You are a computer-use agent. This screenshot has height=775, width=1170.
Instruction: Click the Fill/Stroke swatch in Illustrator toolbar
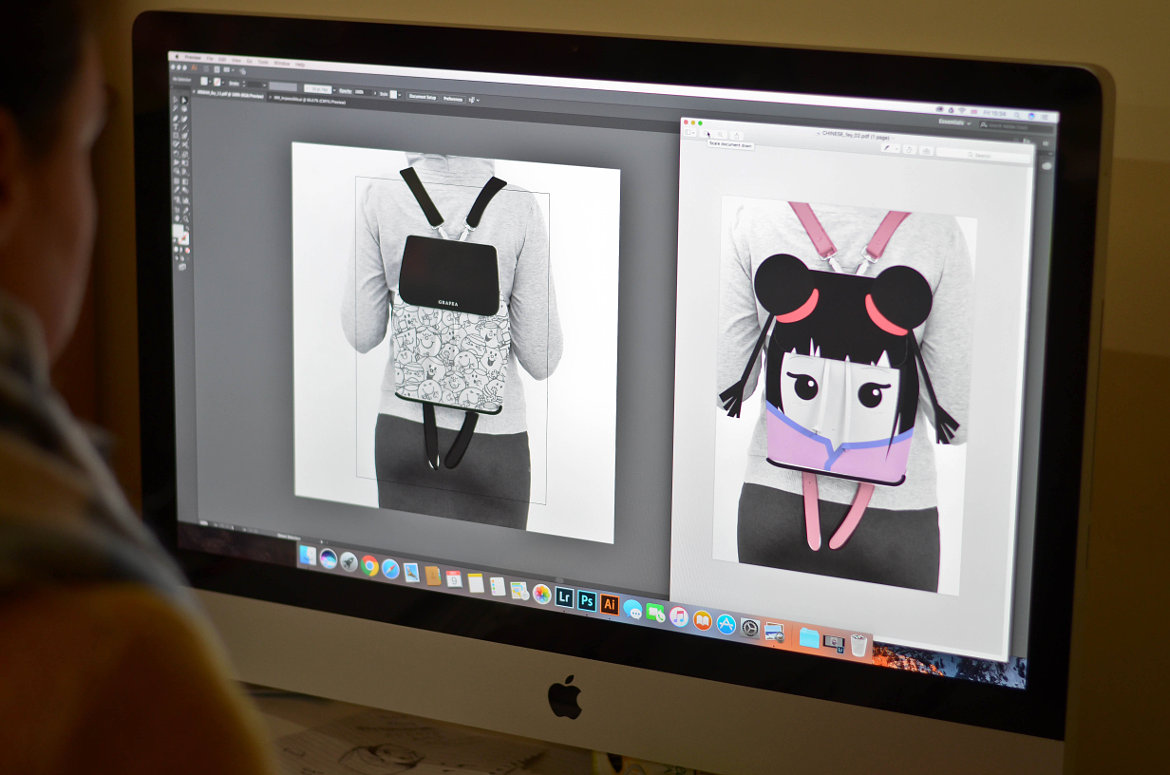181,235
